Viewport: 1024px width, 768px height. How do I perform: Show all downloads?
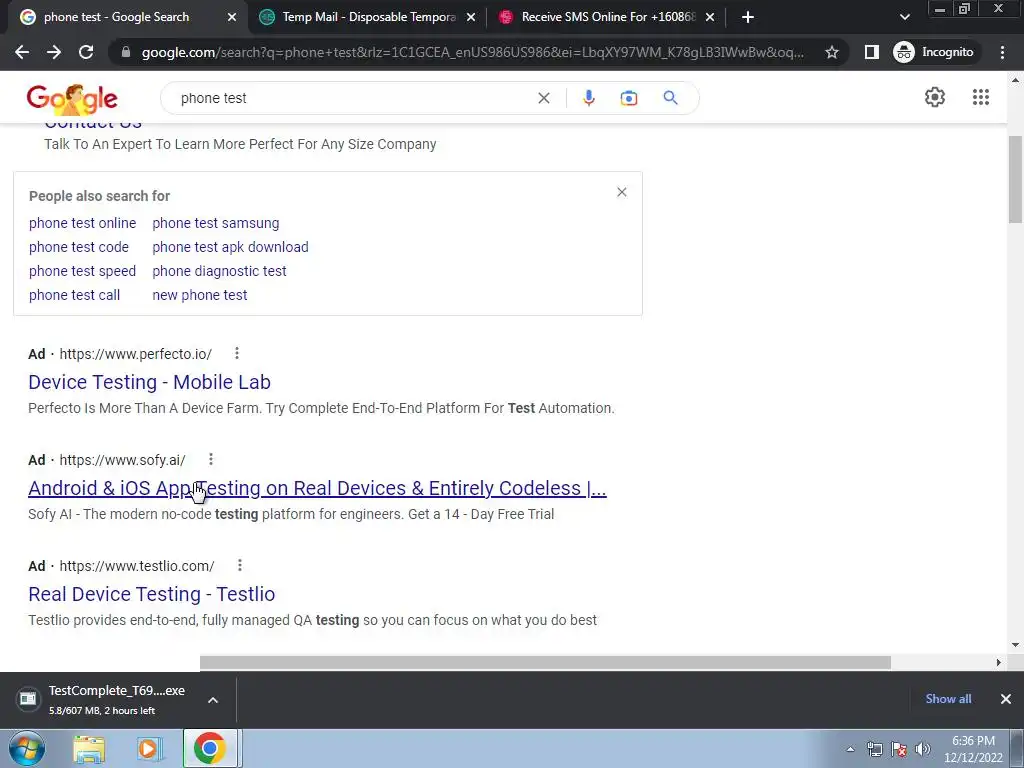pyautogui.click(x=948, y=699)
